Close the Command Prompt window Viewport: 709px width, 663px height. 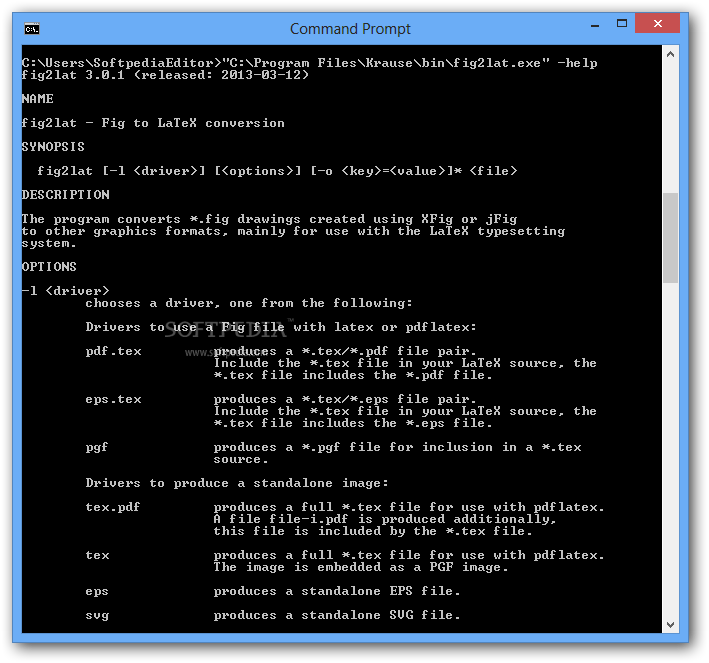click(x=657, y=24)
